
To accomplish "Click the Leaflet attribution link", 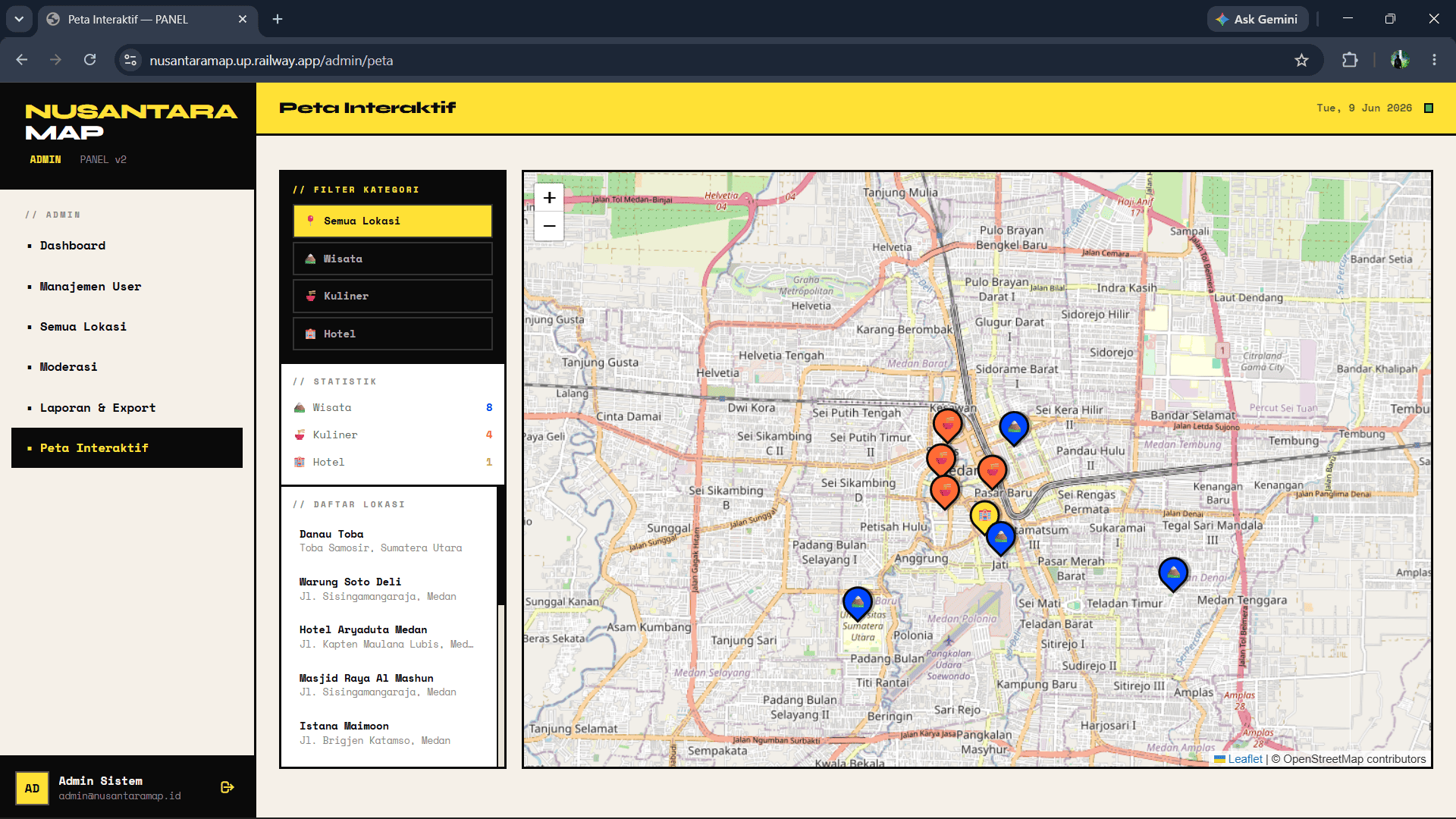I will tap(1245, 759).
